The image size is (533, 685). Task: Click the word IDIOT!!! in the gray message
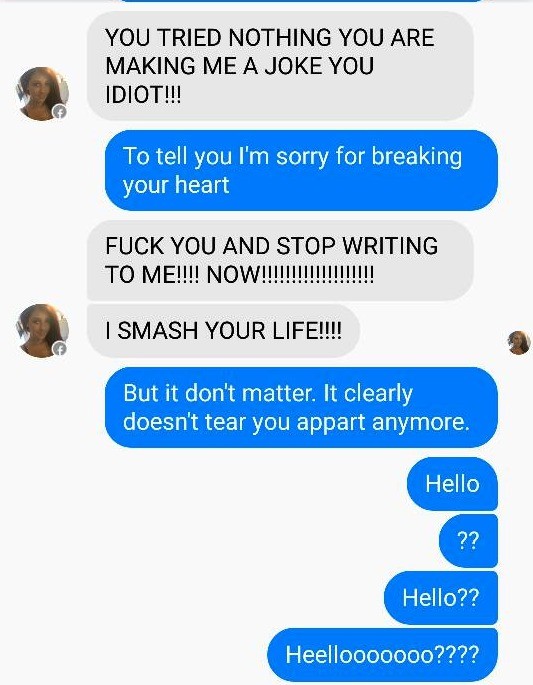tap(143, 94)
